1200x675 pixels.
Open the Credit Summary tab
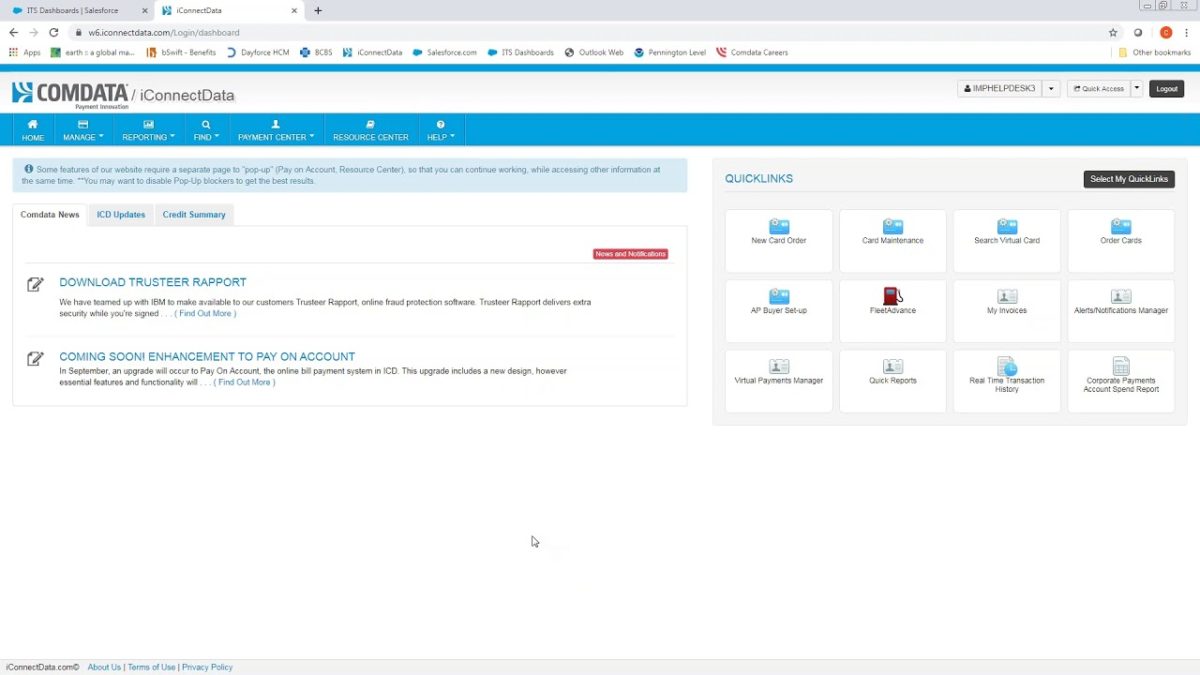tap(194, 214)
